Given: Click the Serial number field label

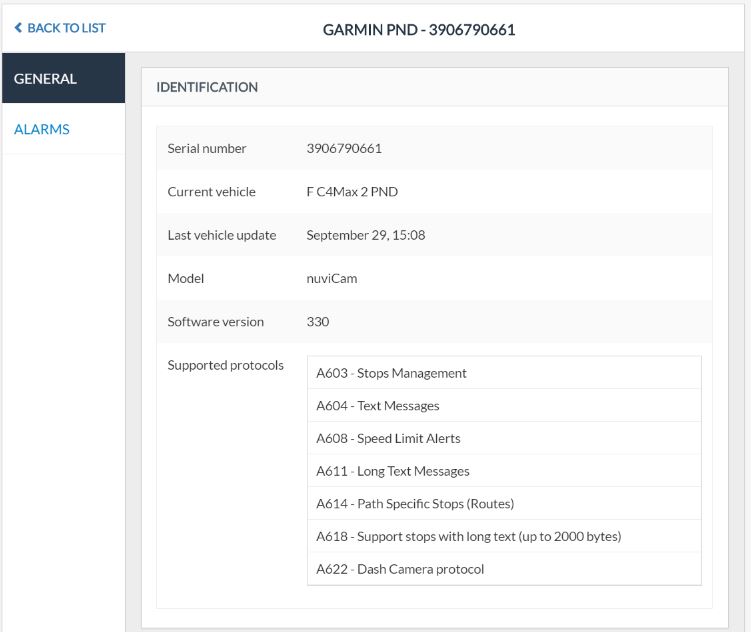Looking at the screenshot, I should (207, 148).
